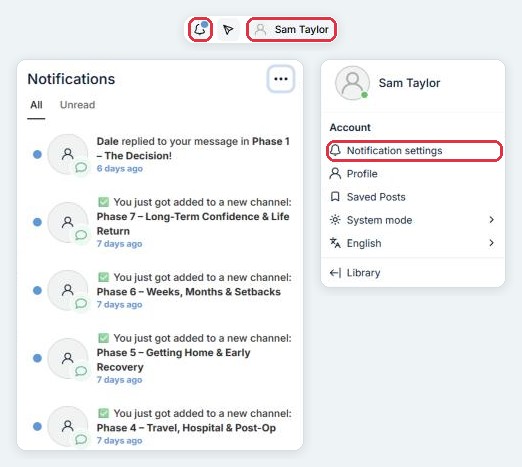Open Profile from the account menu

(413, 174)
